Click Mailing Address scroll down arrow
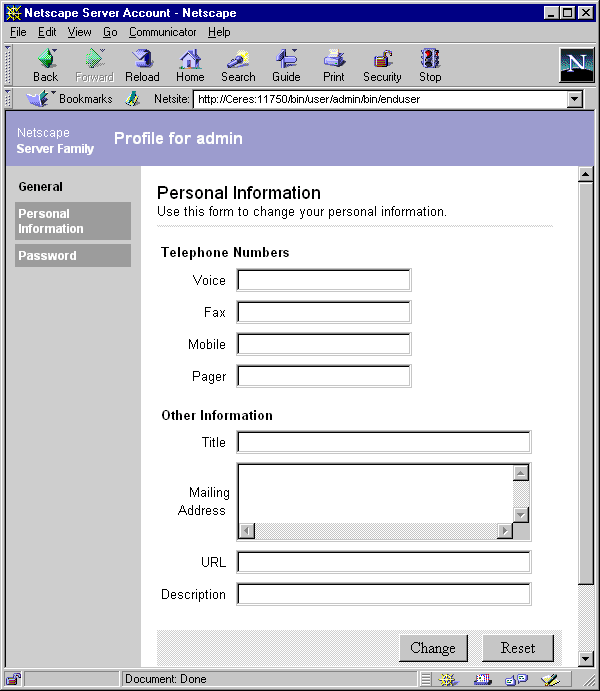 click(521, 515)
